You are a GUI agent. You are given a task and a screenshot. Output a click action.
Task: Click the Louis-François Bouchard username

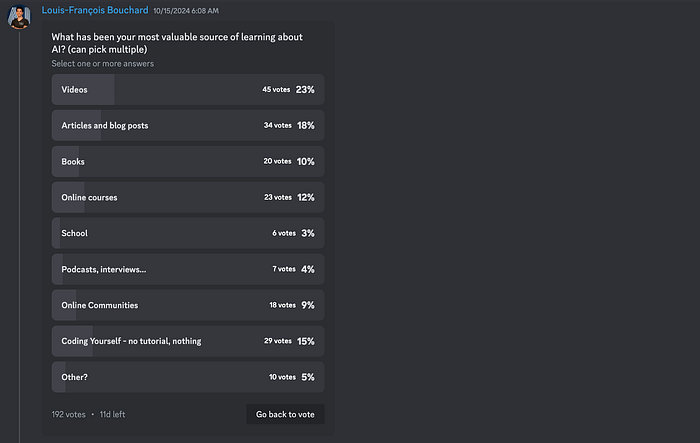coord(95,10)
